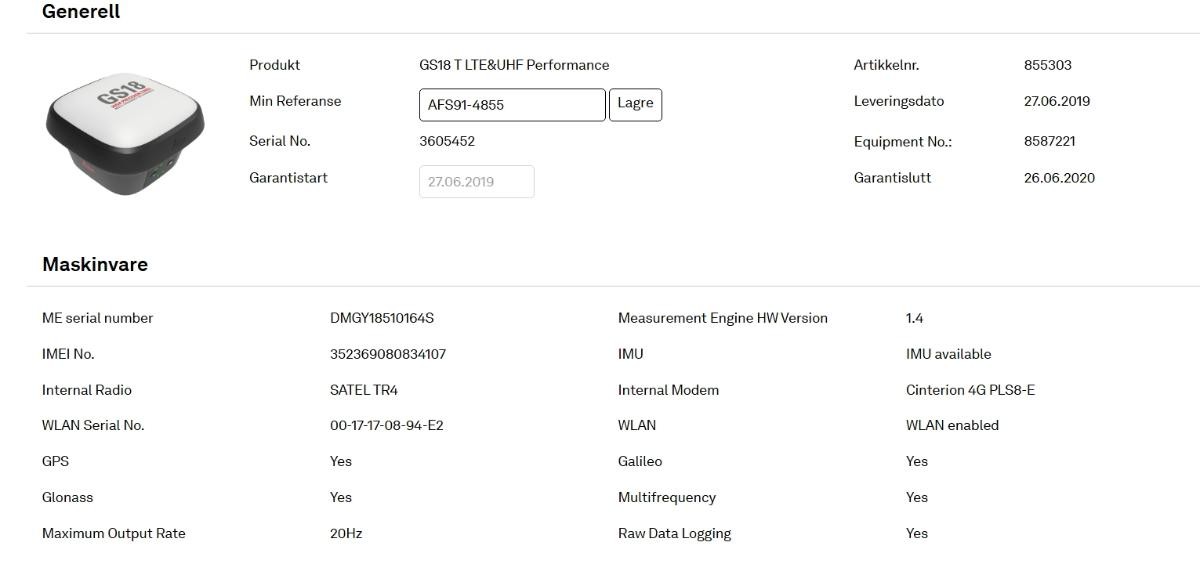Click the Equipment No. value 8587221
1200x582 pixels.
[1050, 141]
